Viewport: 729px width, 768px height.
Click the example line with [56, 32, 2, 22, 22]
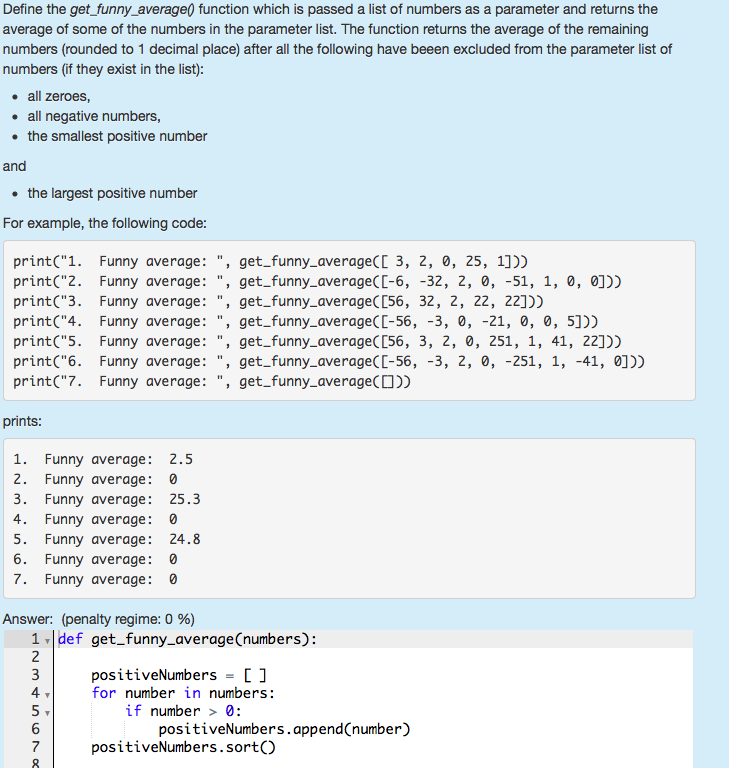278,301
